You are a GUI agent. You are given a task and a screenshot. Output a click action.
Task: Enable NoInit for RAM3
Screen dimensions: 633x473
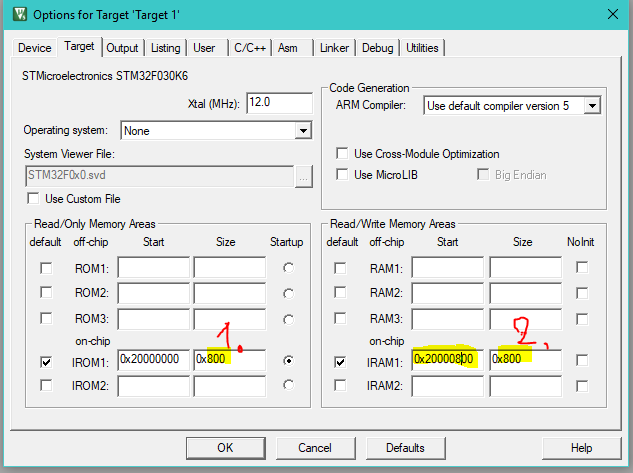[x=582, y=319]
